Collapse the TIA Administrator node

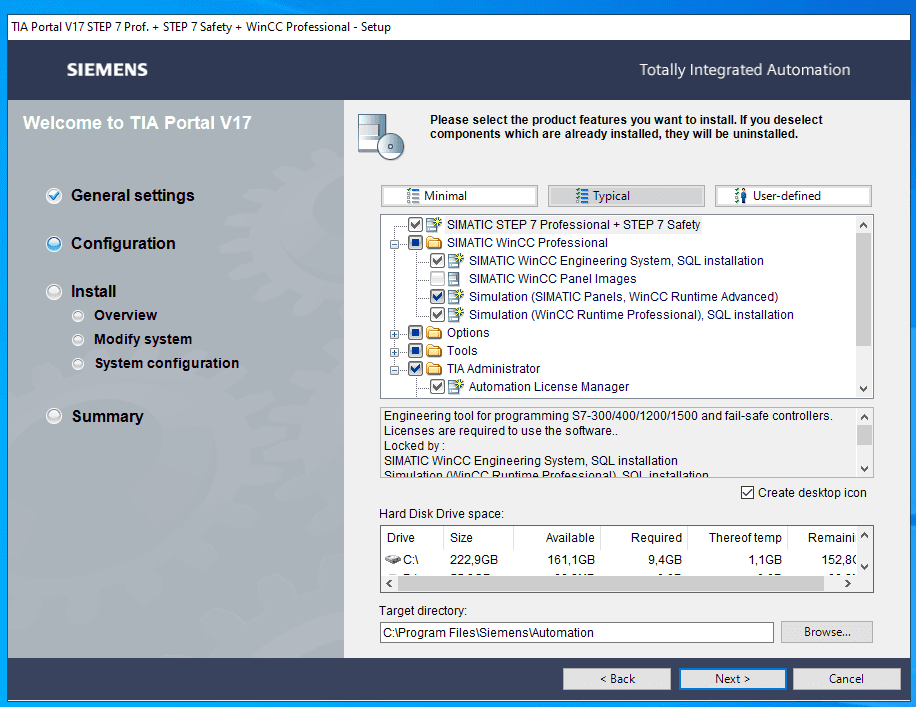(x=394, y=370)
